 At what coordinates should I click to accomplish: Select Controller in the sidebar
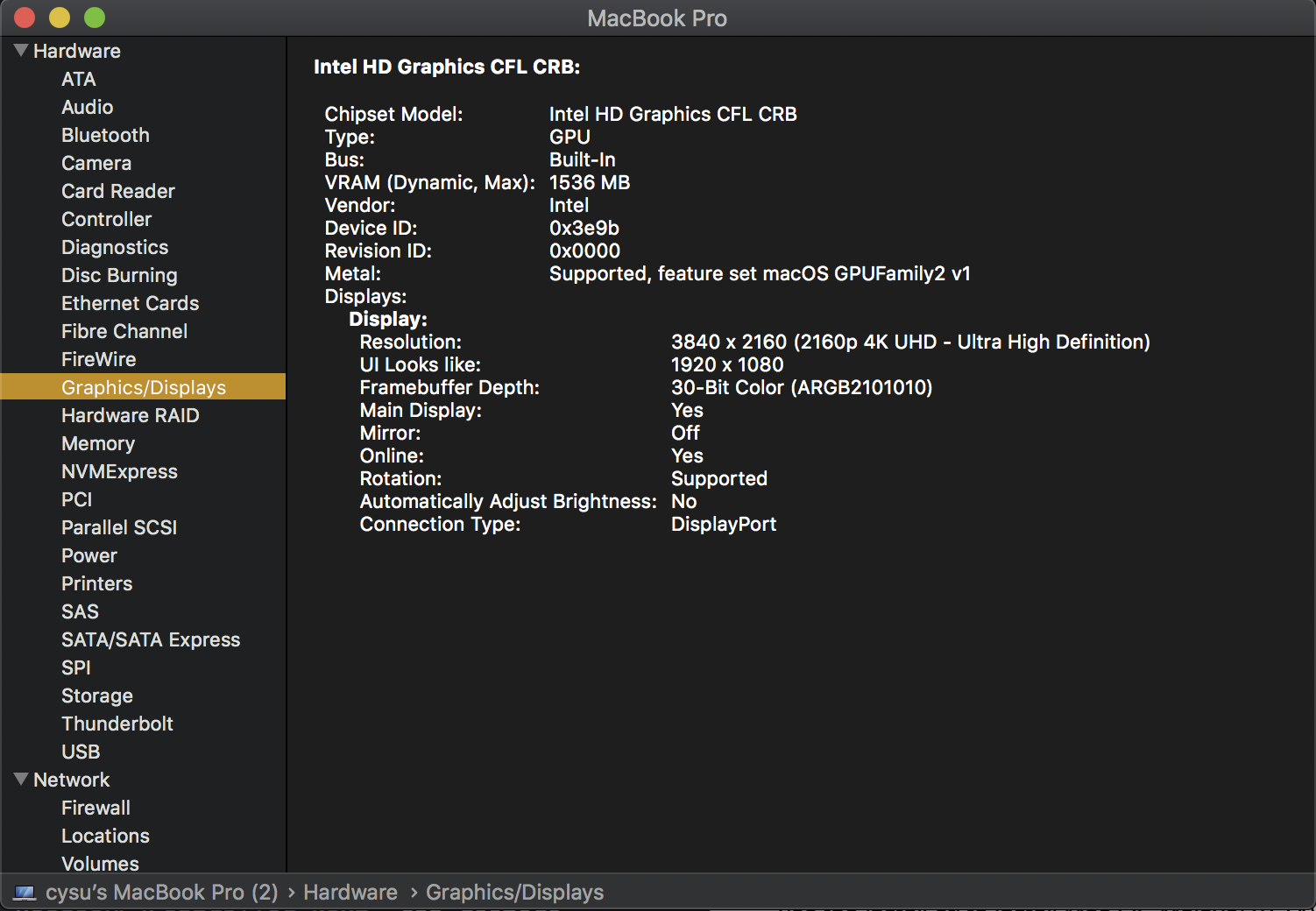[x=107, y=219]
